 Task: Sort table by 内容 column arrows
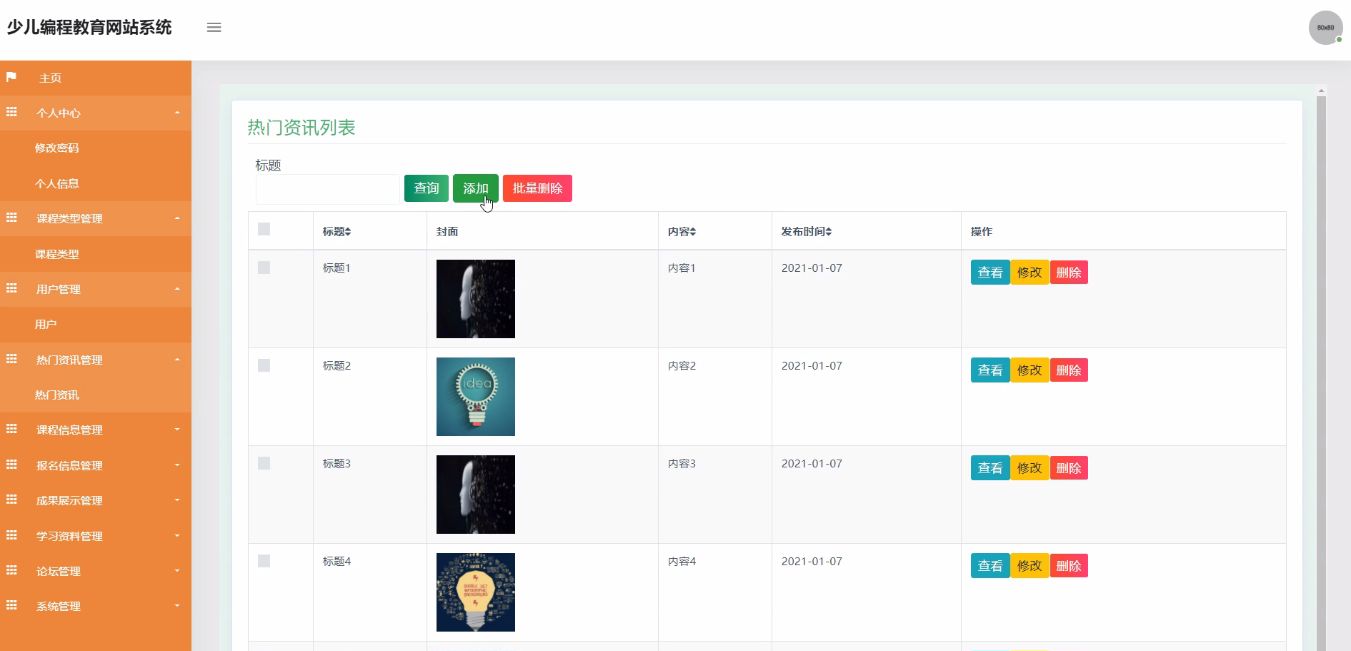[692, 232]
